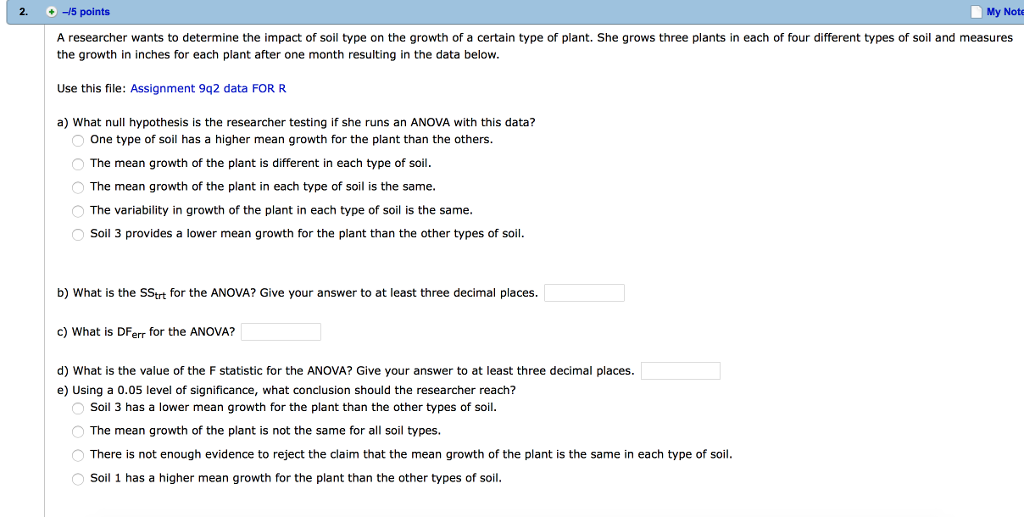Select 'mean growth is different in each type of soil'

tap(78, 164)
